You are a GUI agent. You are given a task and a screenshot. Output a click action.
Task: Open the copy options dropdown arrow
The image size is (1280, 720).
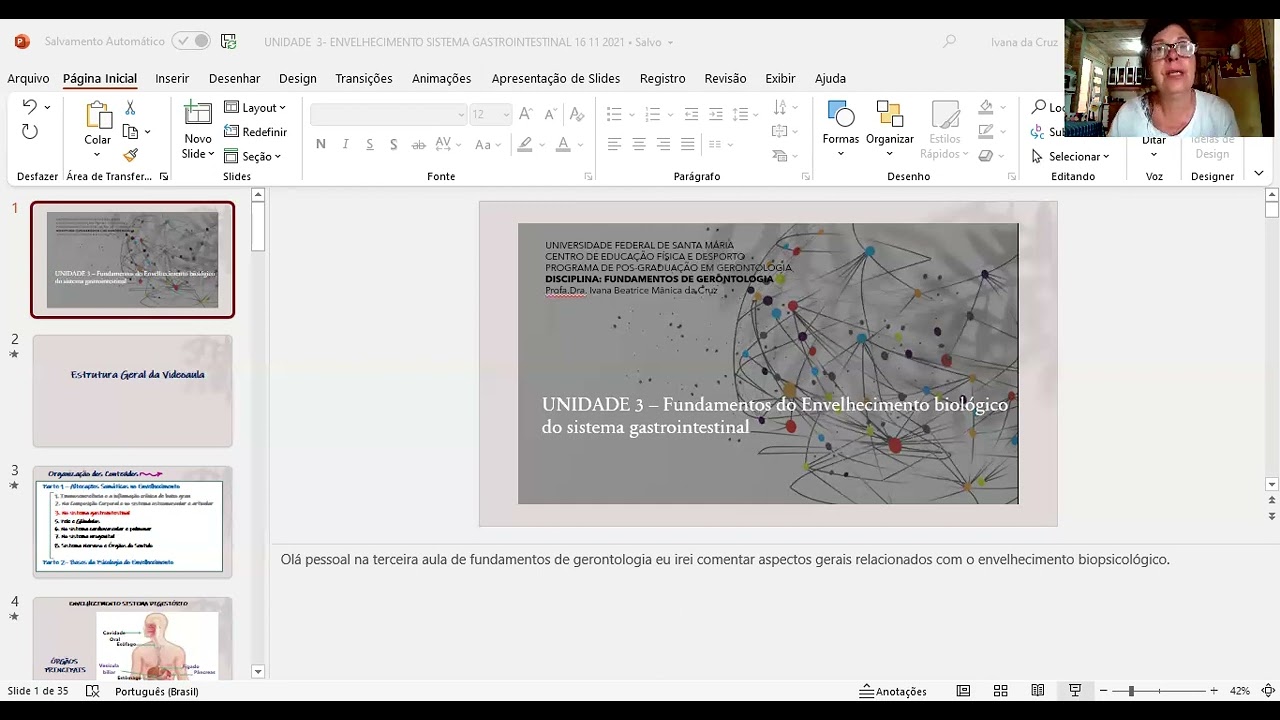pyautogui.click(x=148, y=132)
